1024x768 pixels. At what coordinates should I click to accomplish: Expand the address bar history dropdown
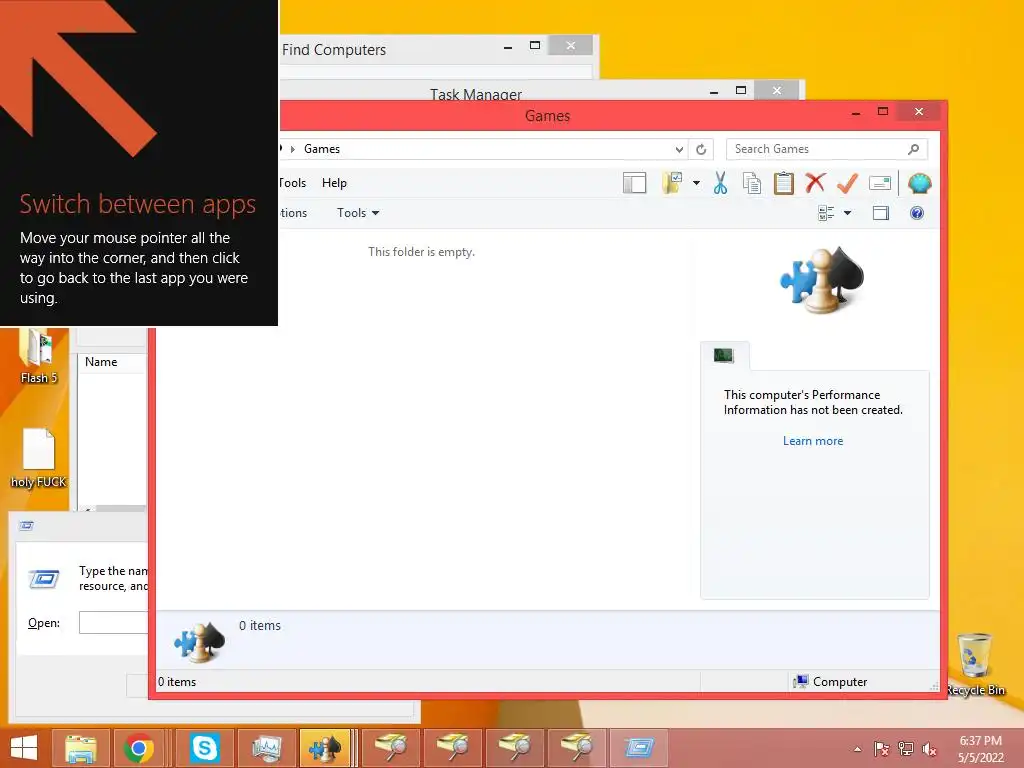tap(679, 150)
